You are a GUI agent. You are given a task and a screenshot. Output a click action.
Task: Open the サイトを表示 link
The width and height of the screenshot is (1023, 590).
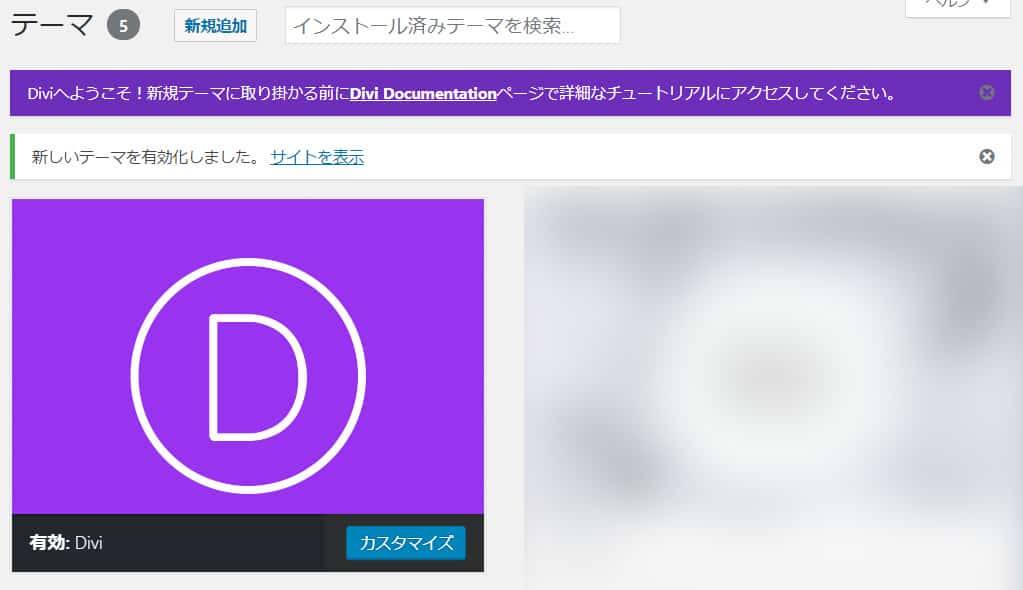click(x=317, y=157)
